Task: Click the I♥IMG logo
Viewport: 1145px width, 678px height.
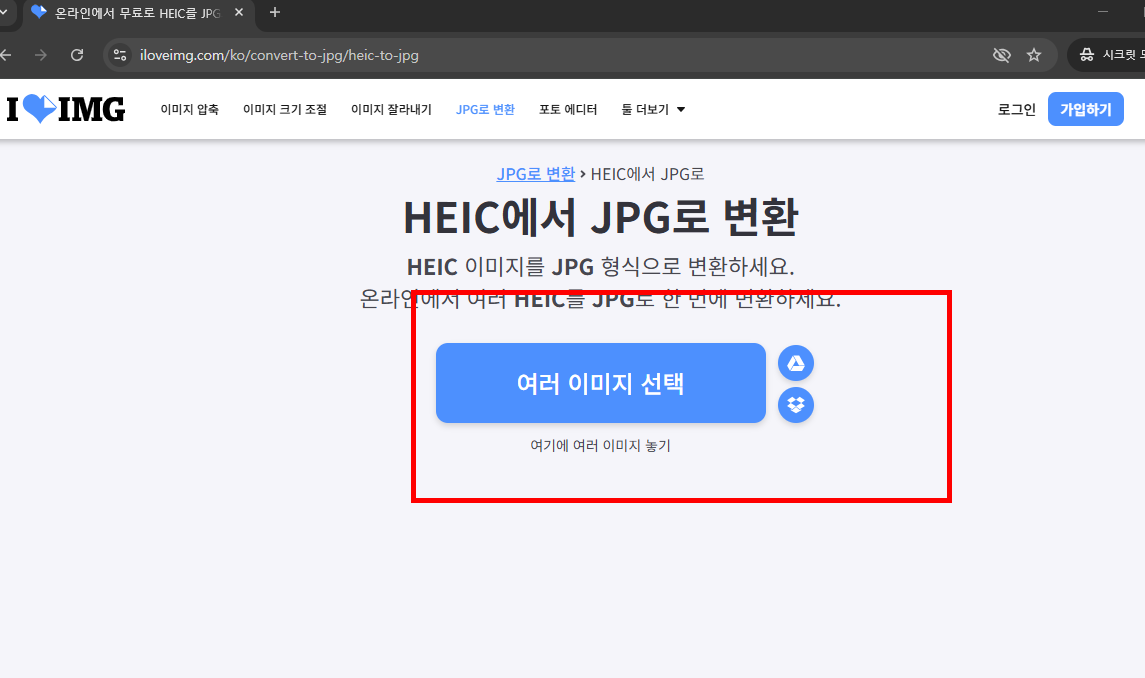Action: [x=66, y=109]
